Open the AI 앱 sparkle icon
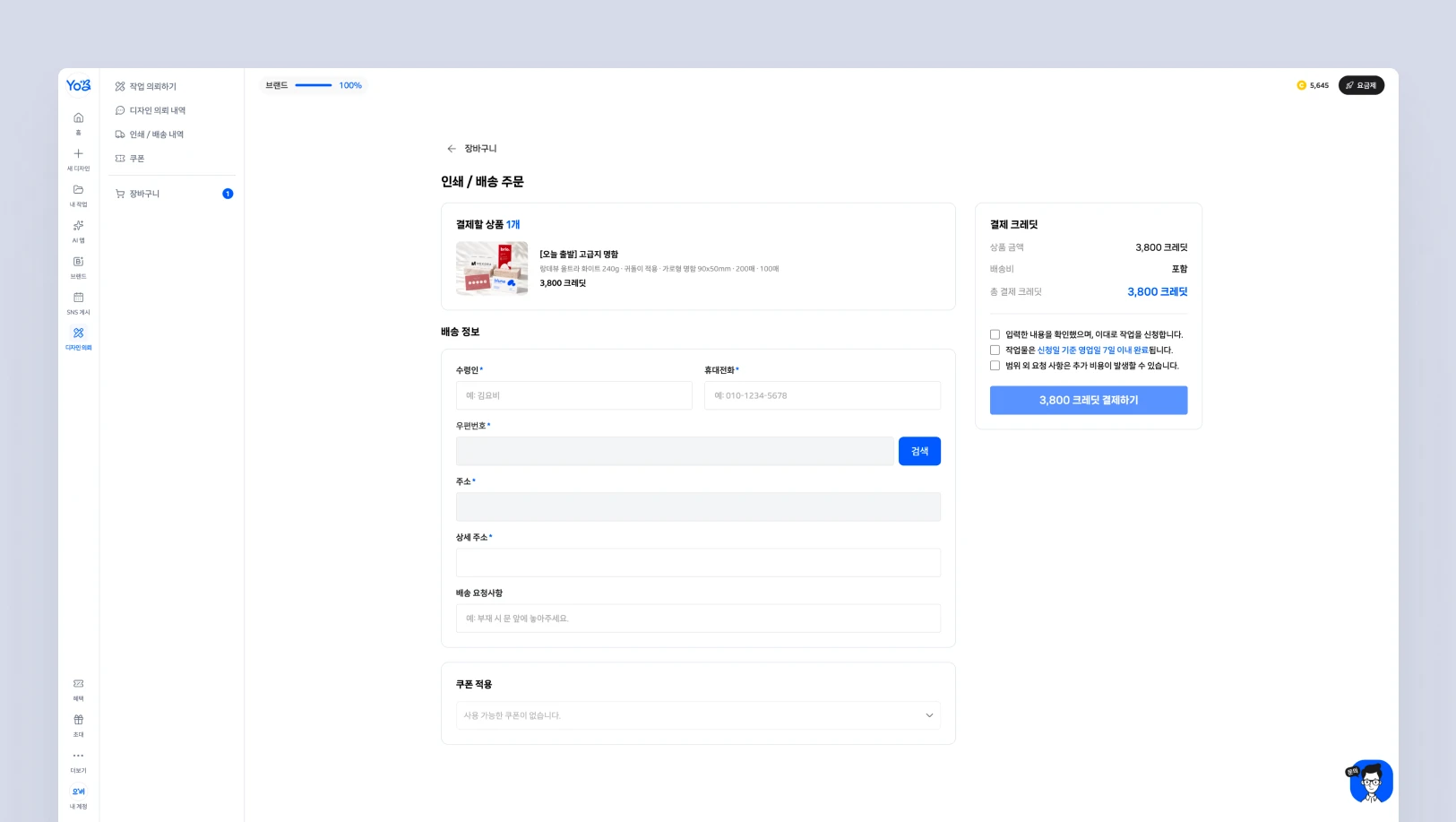The image size is (1456, 822). pos(78,225)
